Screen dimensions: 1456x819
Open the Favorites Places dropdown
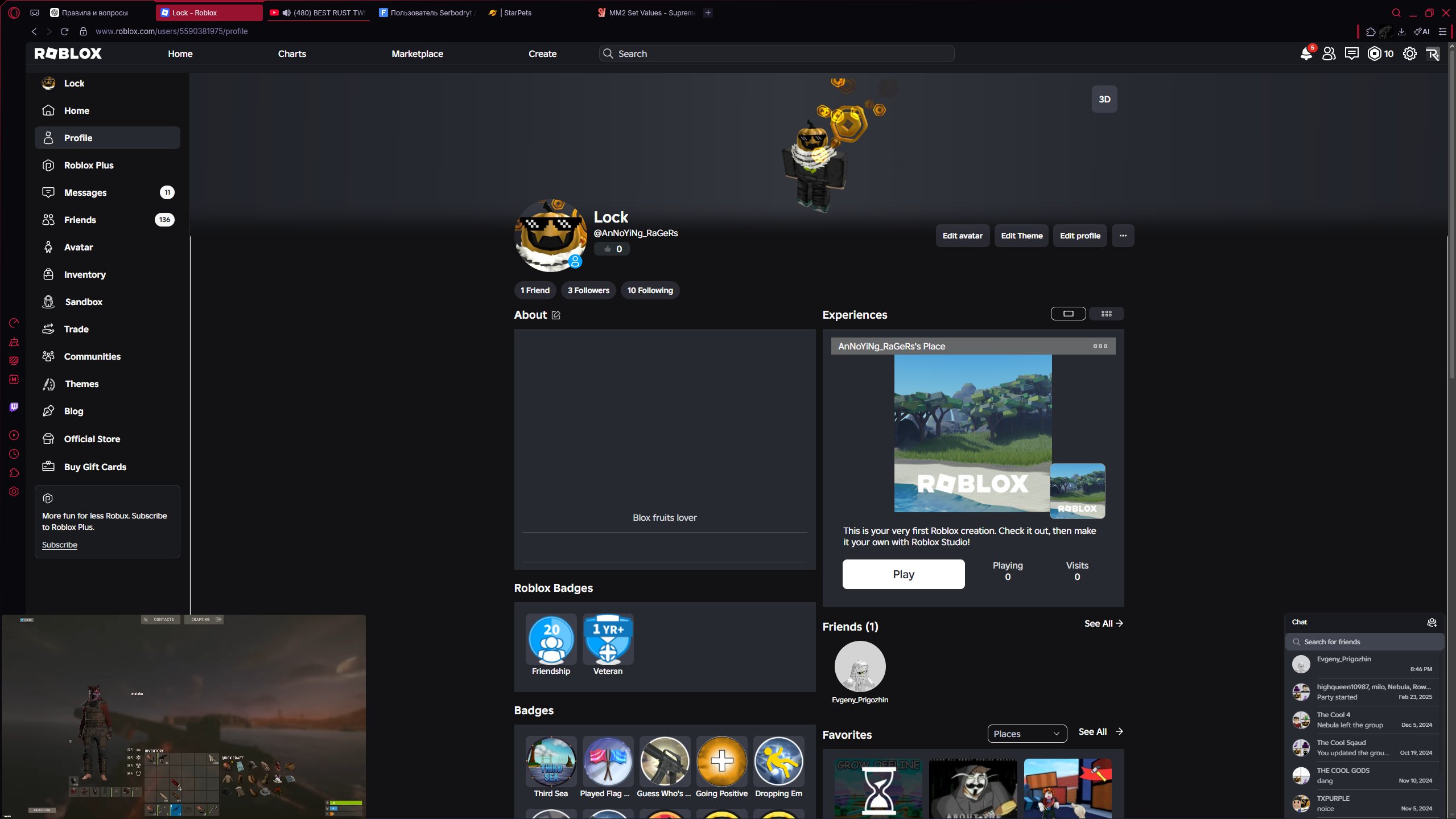tap(1027, 734)
